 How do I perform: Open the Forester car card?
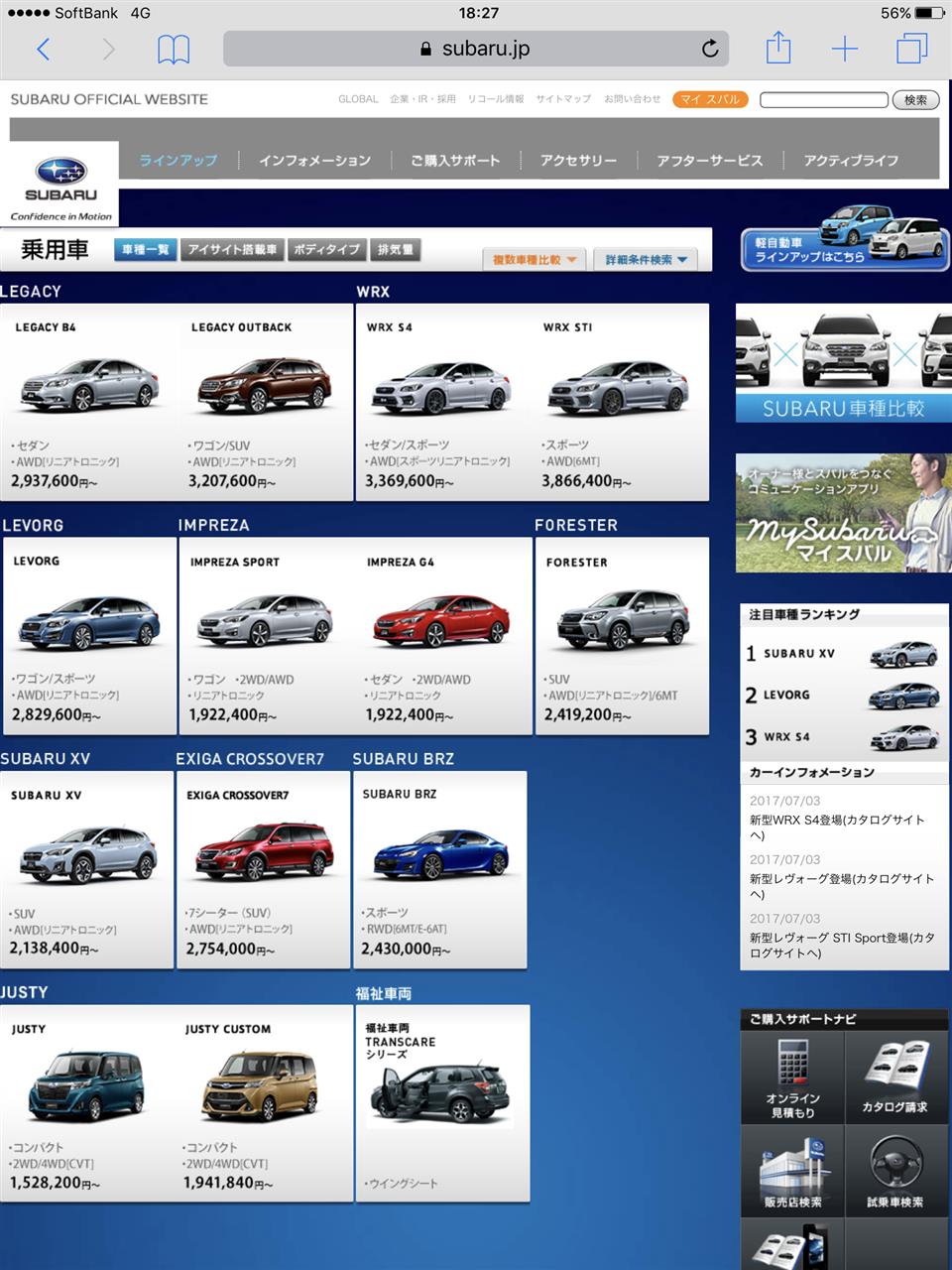coord(622,636)
